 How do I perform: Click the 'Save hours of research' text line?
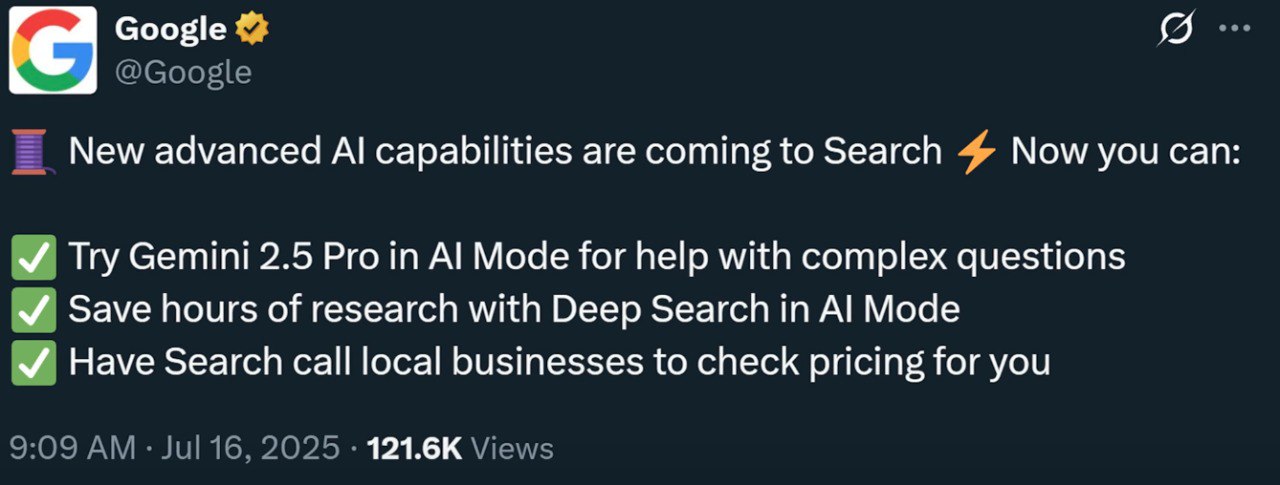tap(513, 309)
